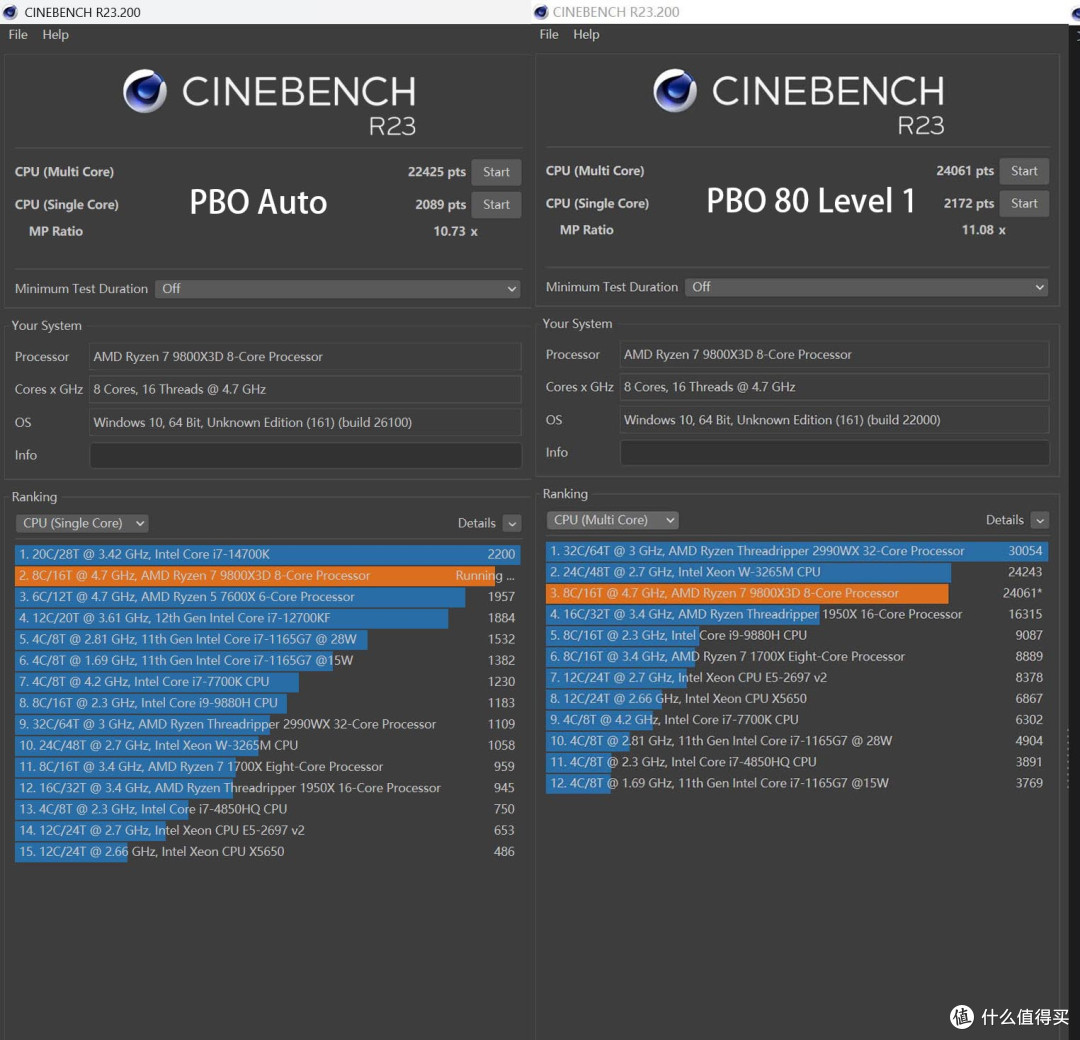This screenshot has width=1080, height=1040.
Task: Click the Cinebench sphere logo in right window
Action: pos(675,90)
